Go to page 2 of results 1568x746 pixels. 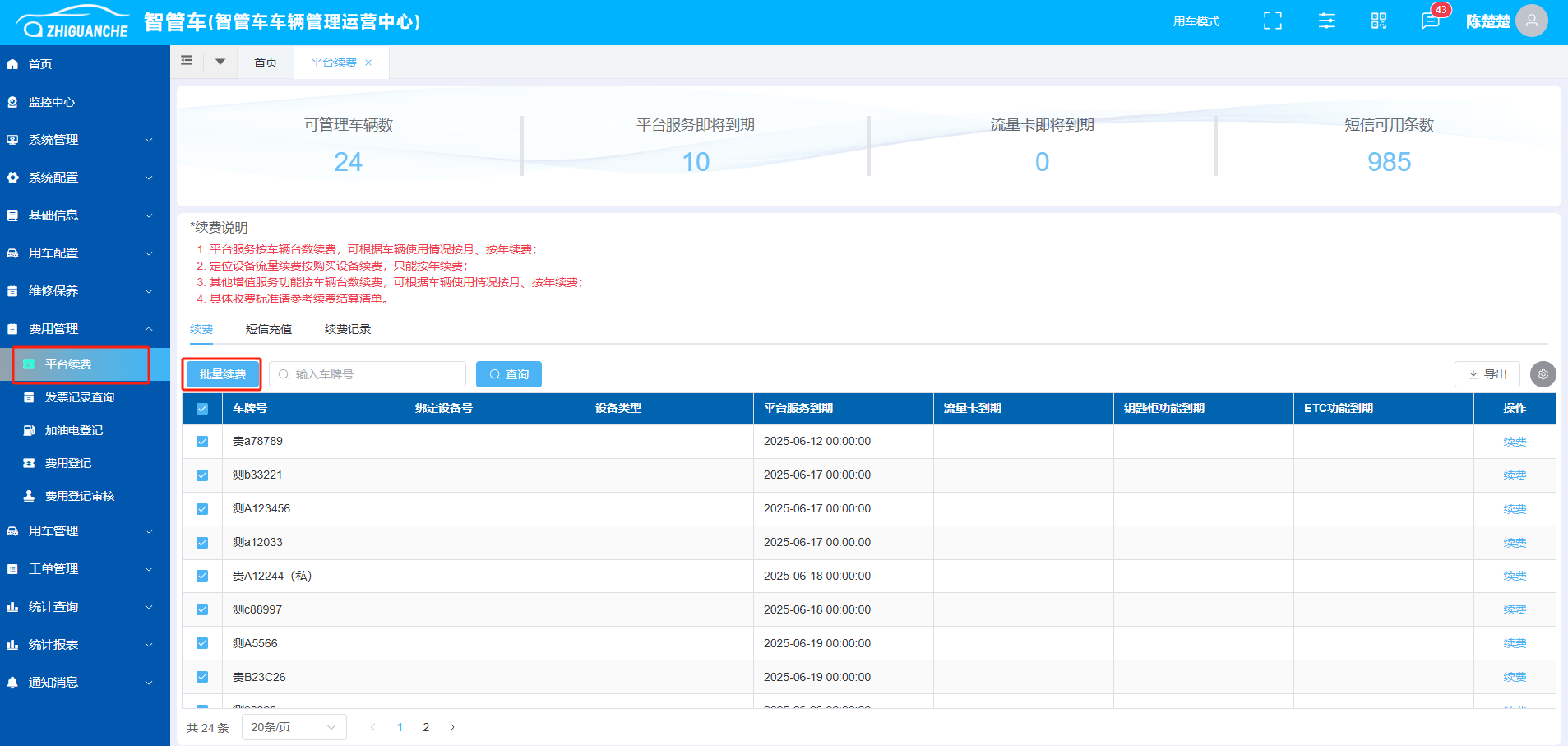pyautogui.click(x=426, y=727)
